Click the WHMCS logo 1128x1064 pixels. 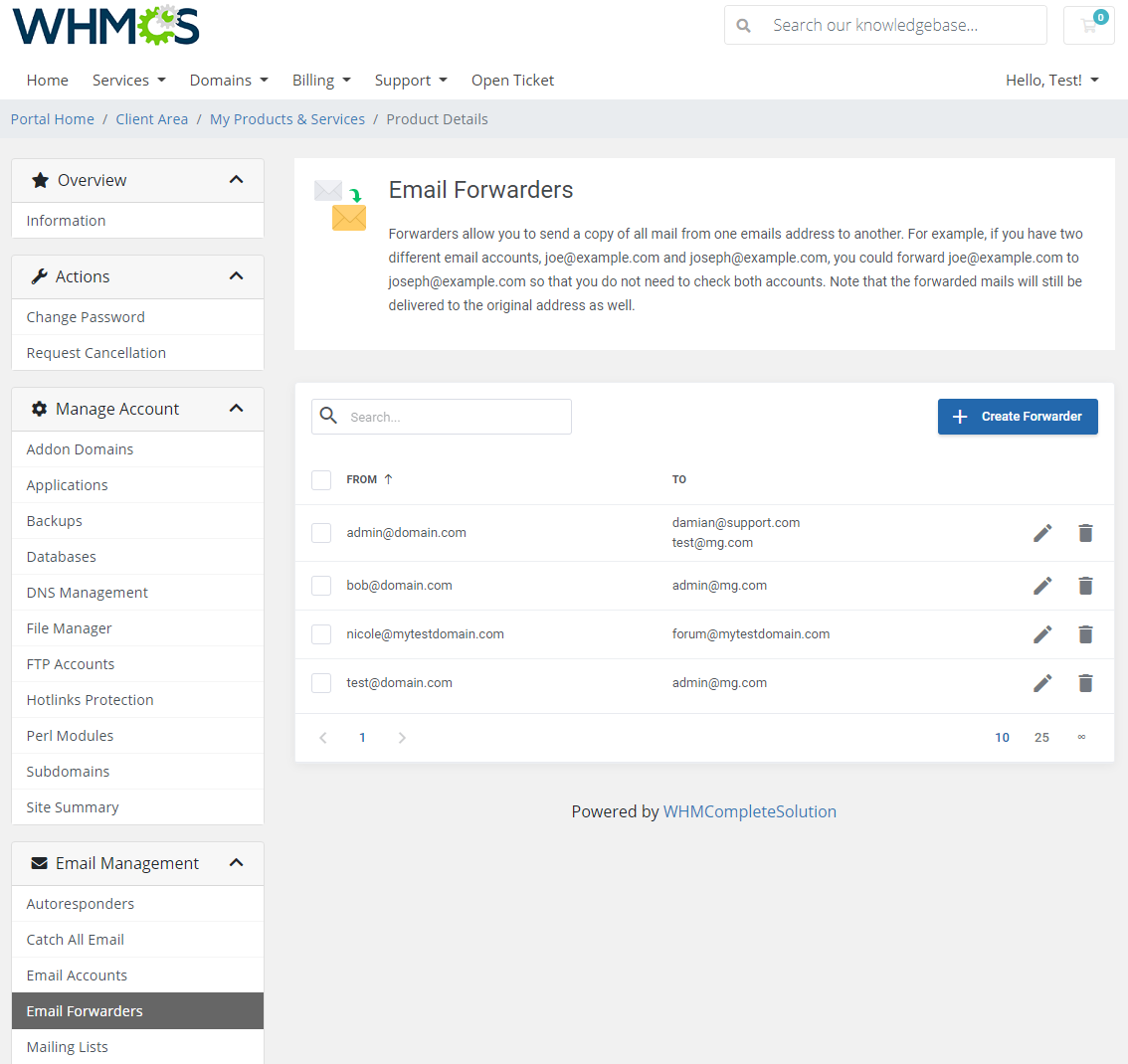(104, 26)
